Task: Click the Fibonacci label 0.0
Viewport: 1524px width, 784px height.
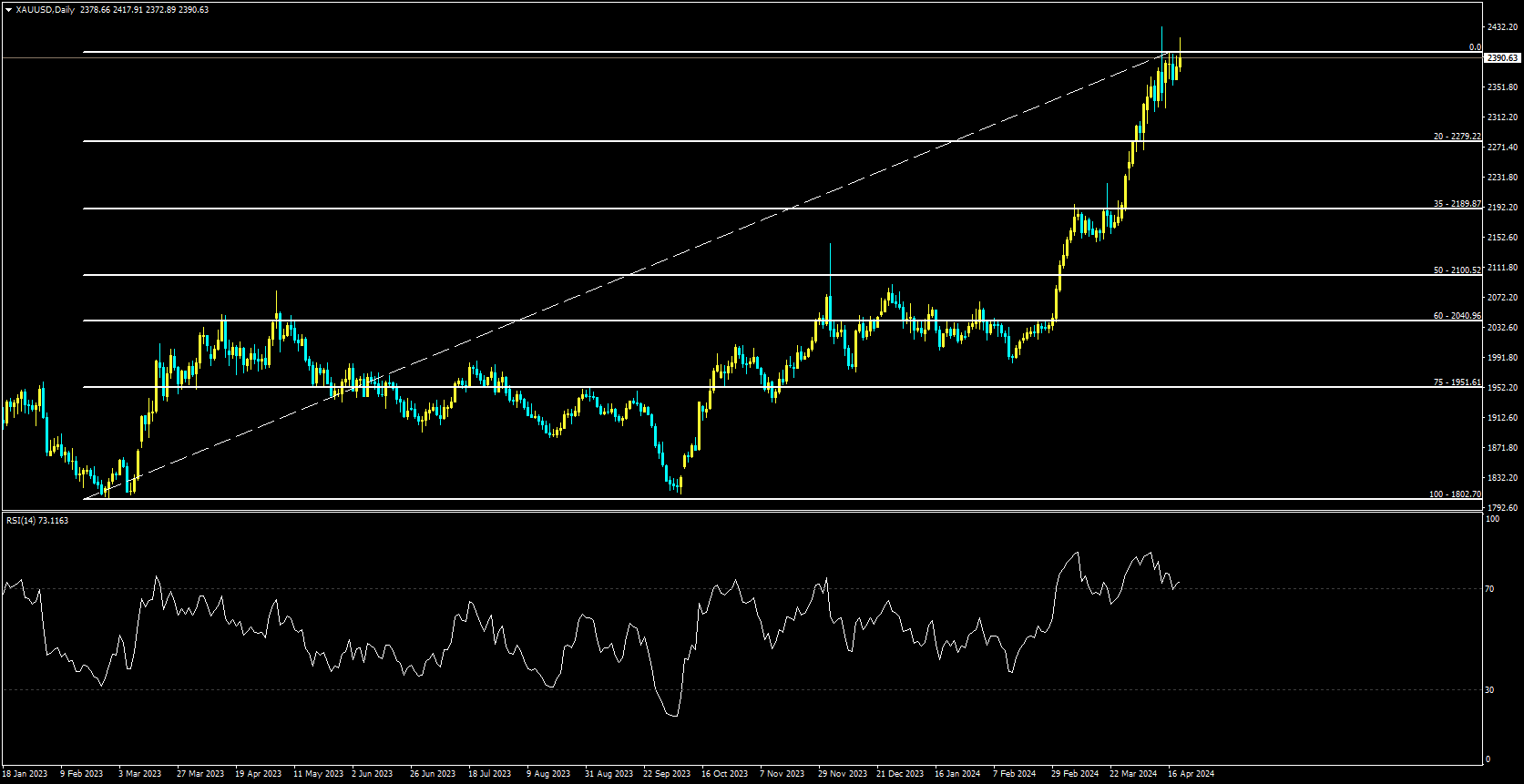Action: [1475, 47]
